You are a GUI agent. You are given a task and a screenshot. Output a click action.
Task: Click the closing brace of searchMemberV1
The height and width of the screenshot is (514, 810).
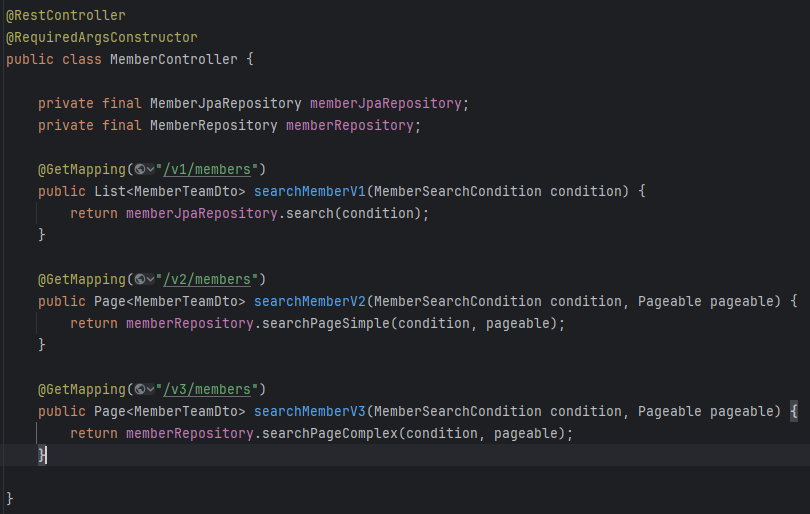point(42,235)
